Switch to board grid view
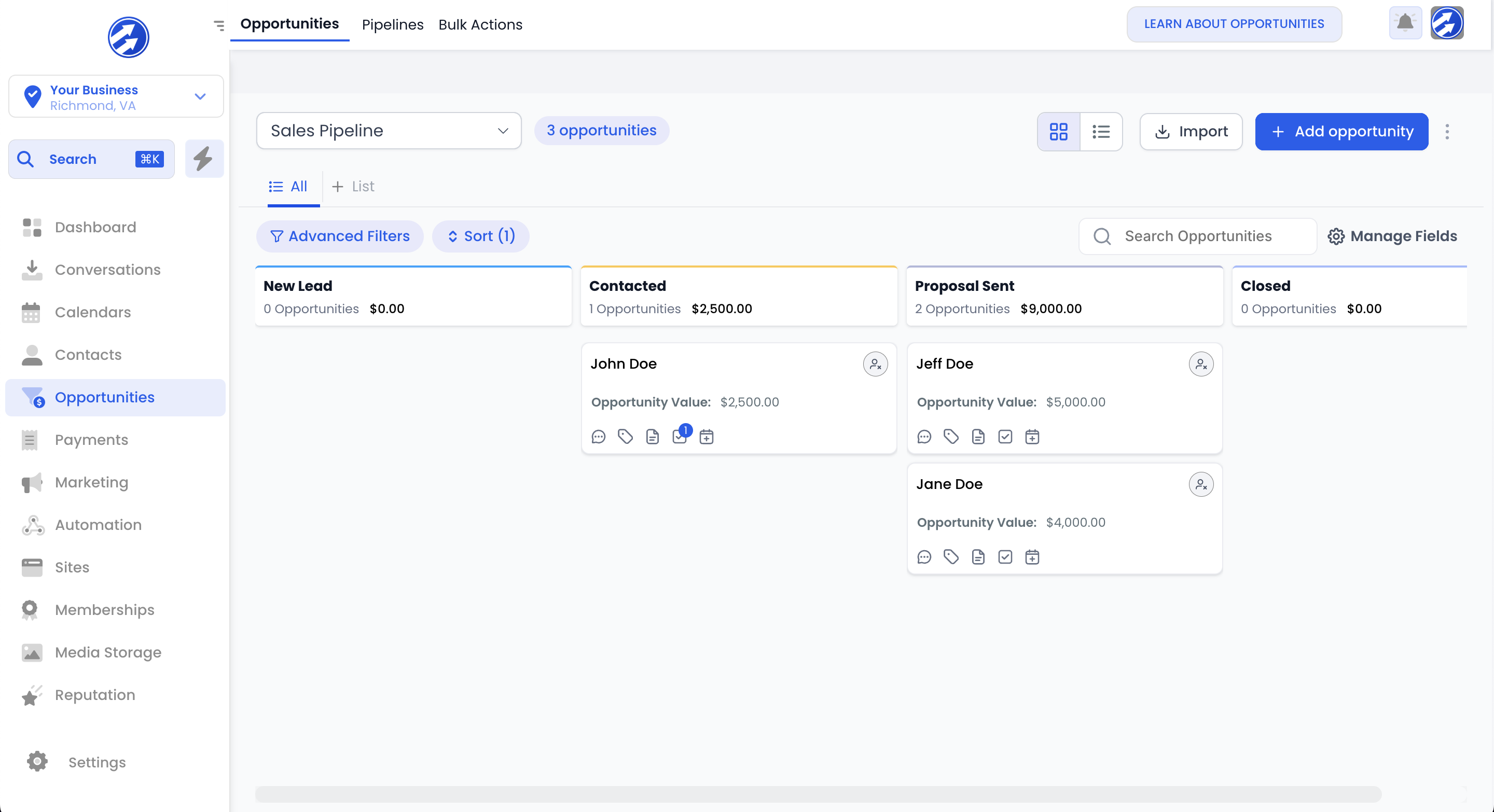Screen dimensions: 1494x812 [x=1058, y=132]
